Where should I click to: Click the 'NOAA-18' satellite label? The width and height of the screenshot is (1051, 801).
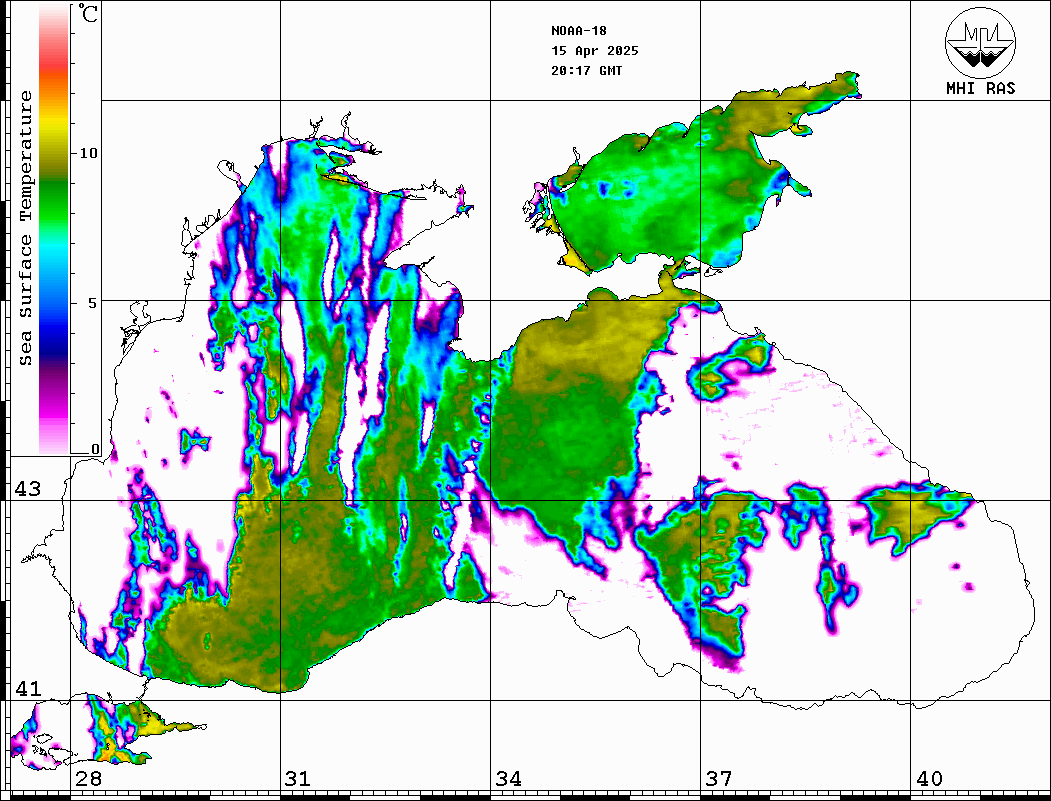pyautogui.click(x=579, y=31)
